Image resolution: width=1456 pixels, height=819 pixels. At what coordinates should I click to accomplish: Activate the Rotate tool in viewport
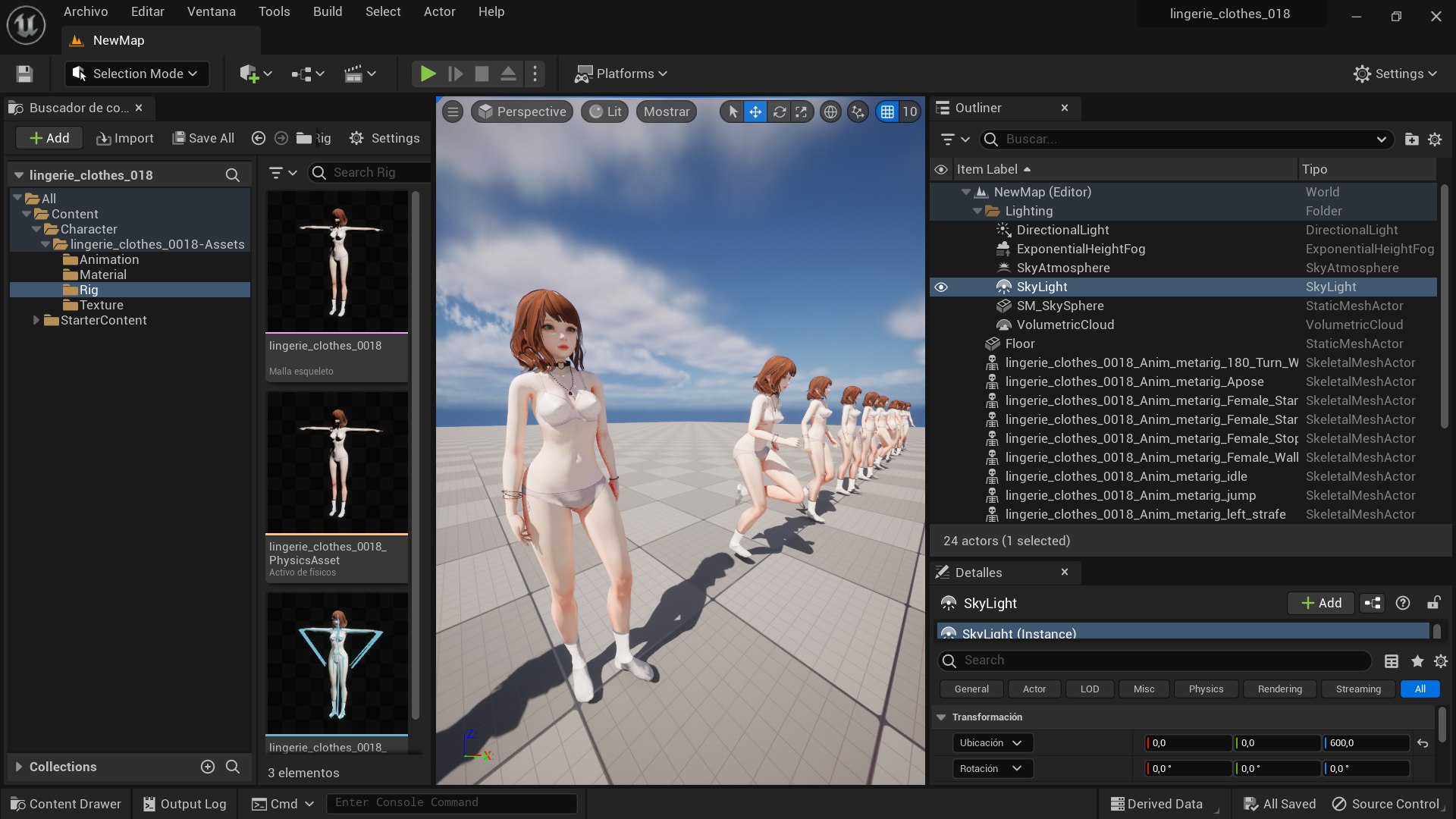click(x=779, y=111)
